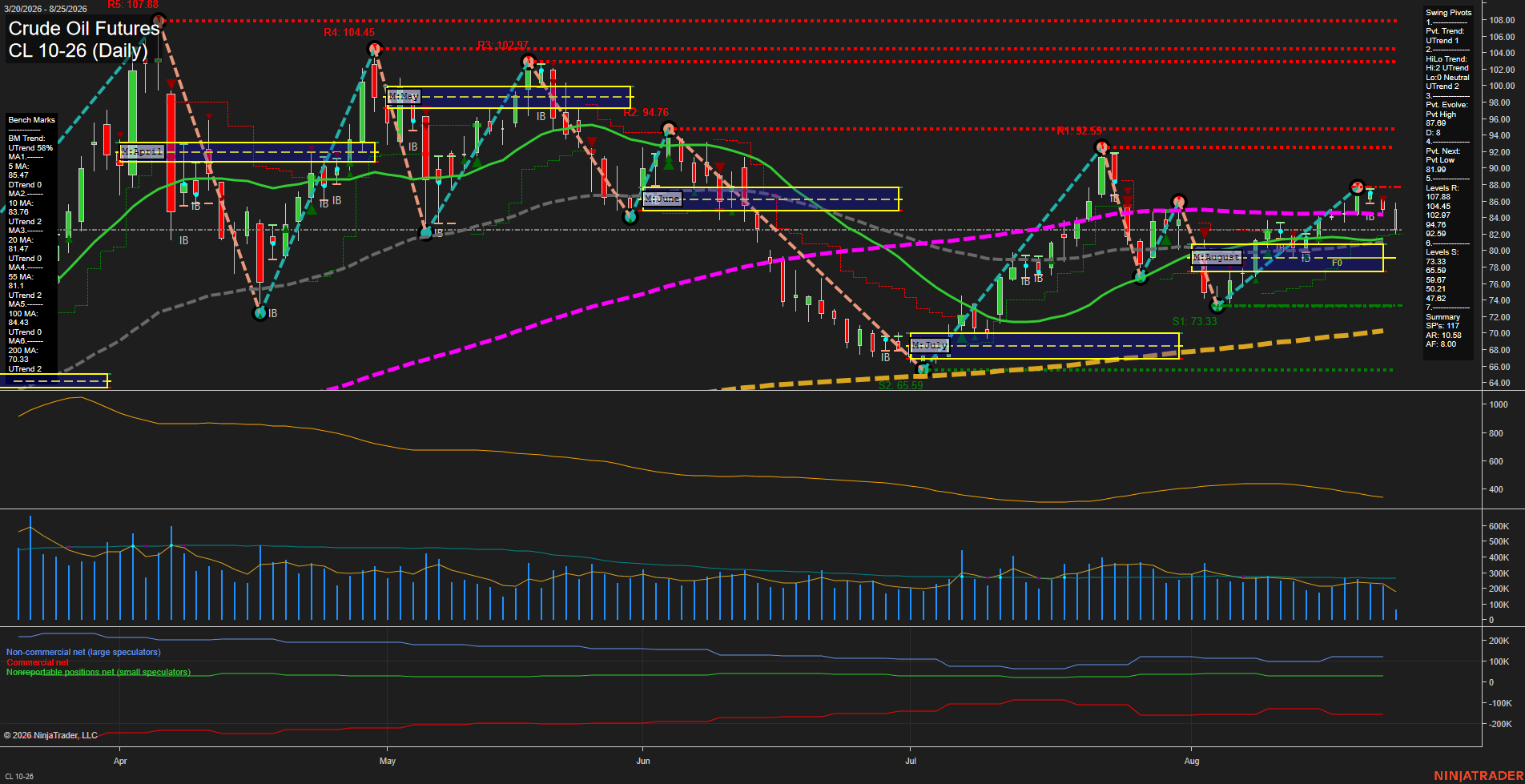Click the 'HiLo Trend:' label
This screenshot has width=1525, height=784.
pyautogui.click(x=1447, y=59)
